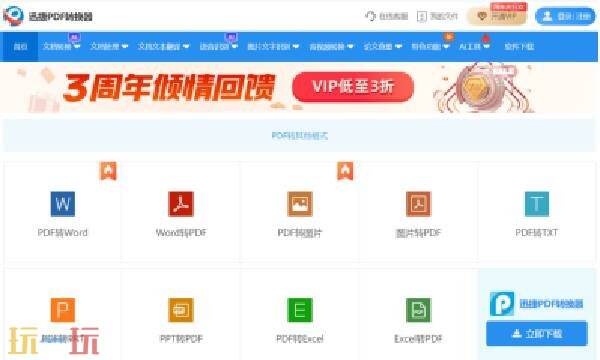Click the blue P desktop app icon
The height and width of the screenshot is (360, 600).
502,304
